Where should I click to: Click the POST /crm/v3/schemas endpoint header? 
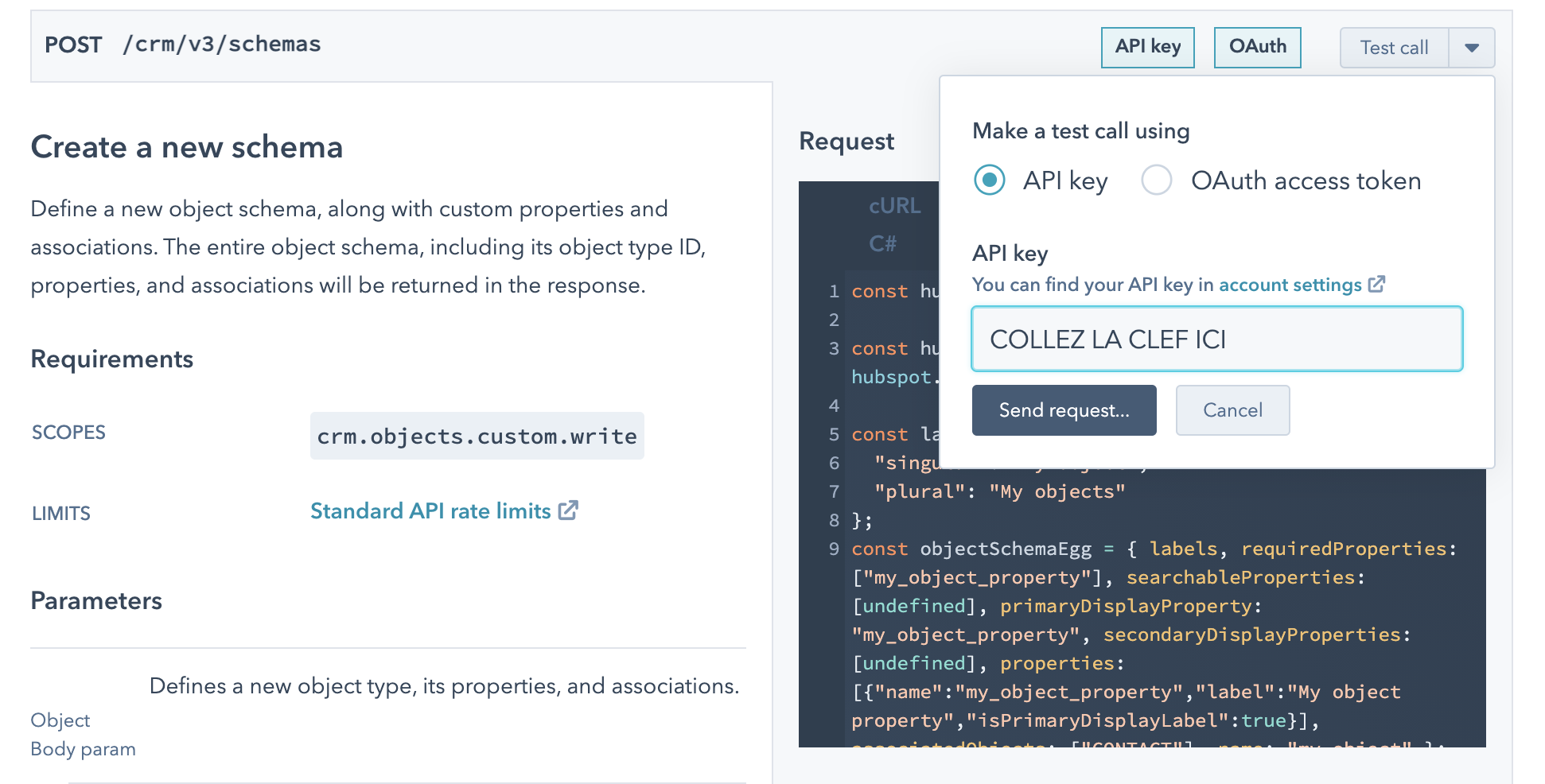(181, 45)
